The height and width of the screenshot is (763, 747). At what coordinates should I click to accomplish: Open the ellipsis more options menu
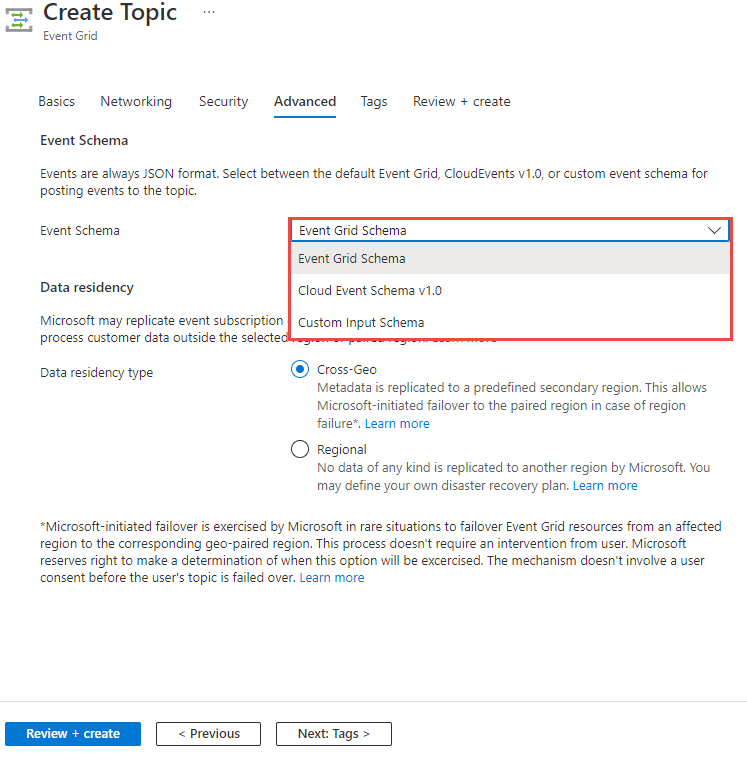coord(209,12)
